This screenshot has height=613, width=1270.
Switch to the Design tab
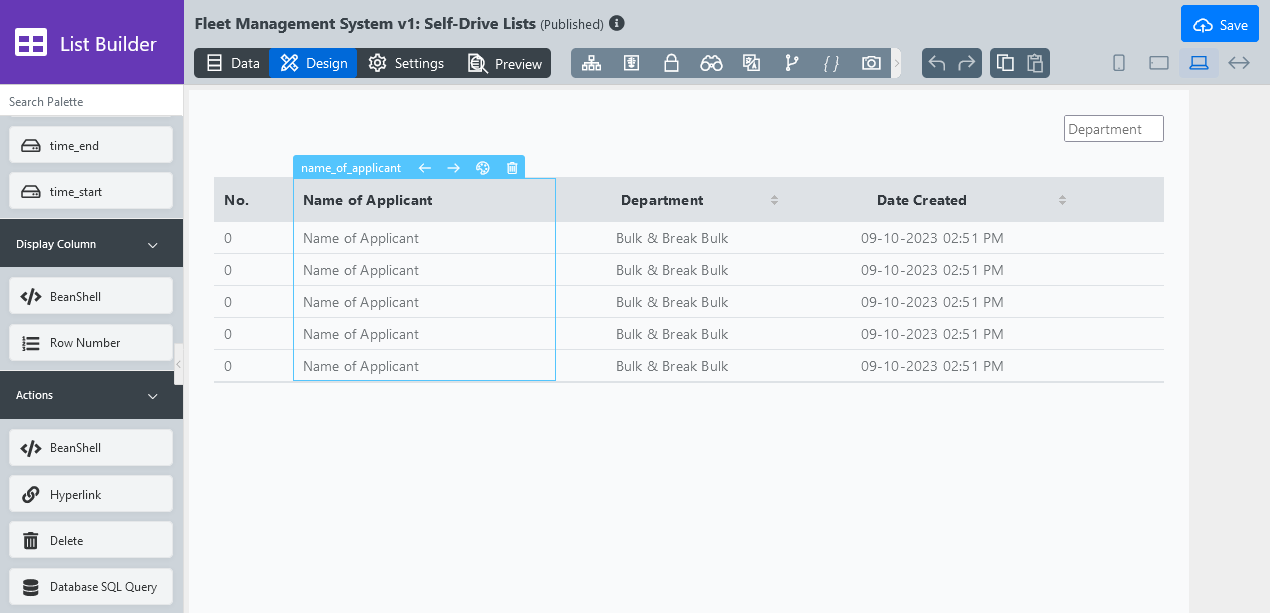pos(313,63)
